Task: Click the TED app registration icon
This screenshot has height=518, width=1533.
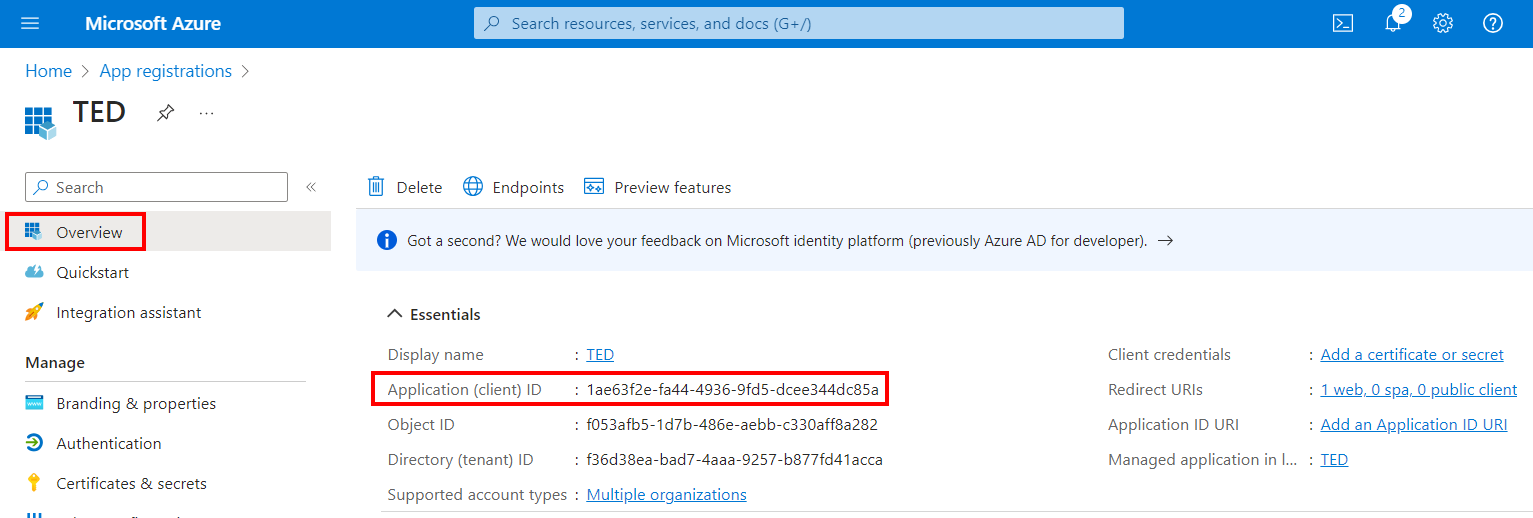Action: click(x=40, y=122)
